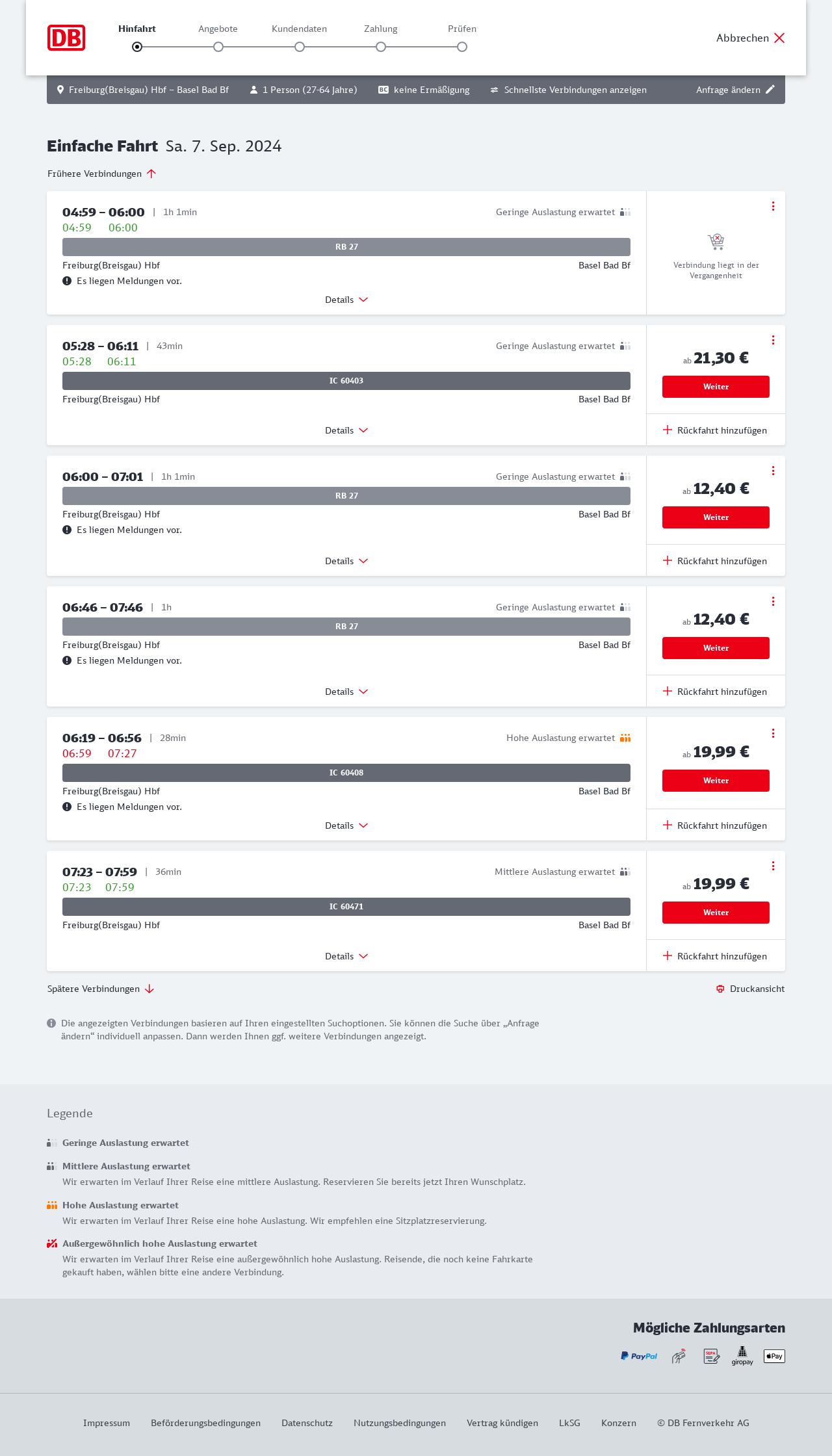This screenshot has width=832, height=1456.
Task: Click the PayPal payment icon
Action: [639, 1356]
